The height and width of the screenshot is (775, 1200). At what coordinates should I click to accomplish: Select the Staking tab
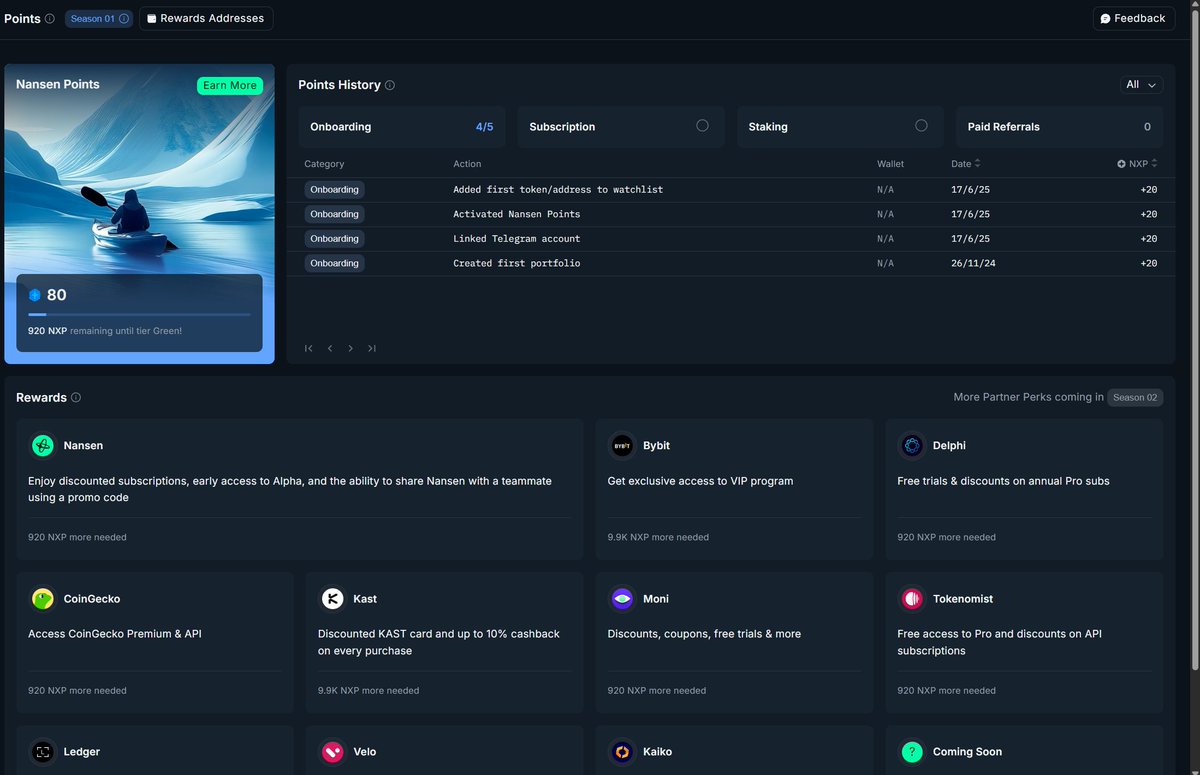click(840, 127)
